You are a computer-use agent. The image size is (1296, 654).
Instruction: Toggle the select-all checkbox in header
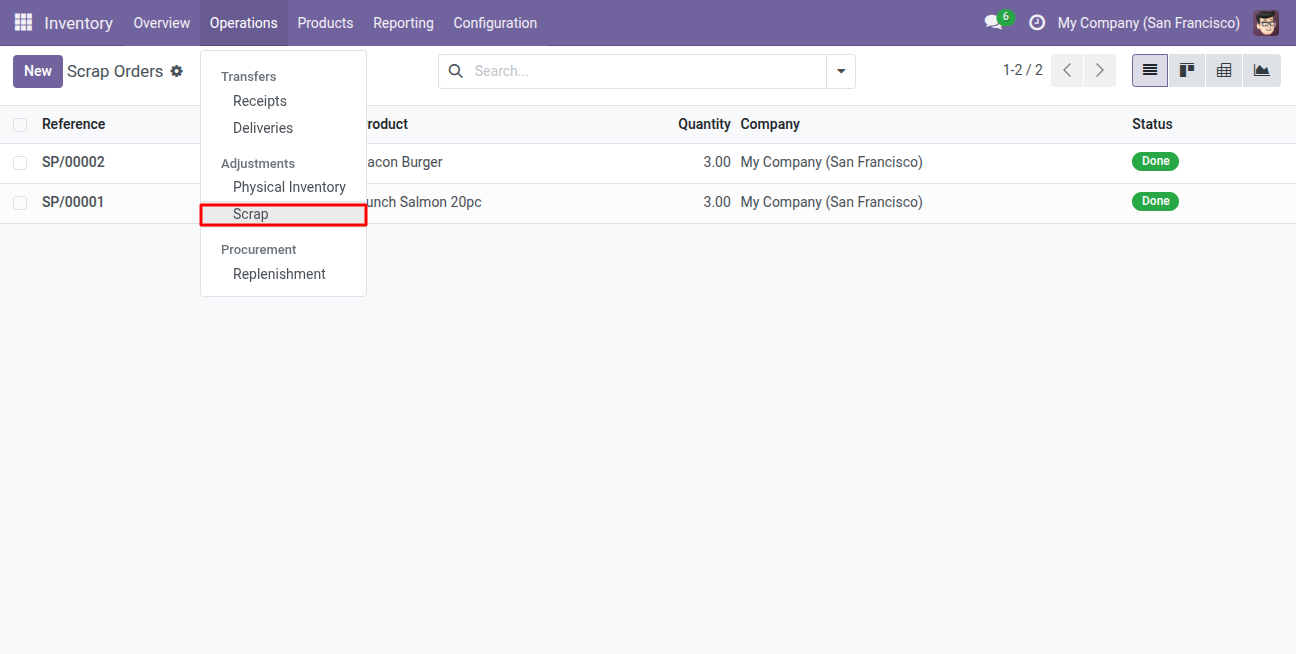[x=20, y=125]
